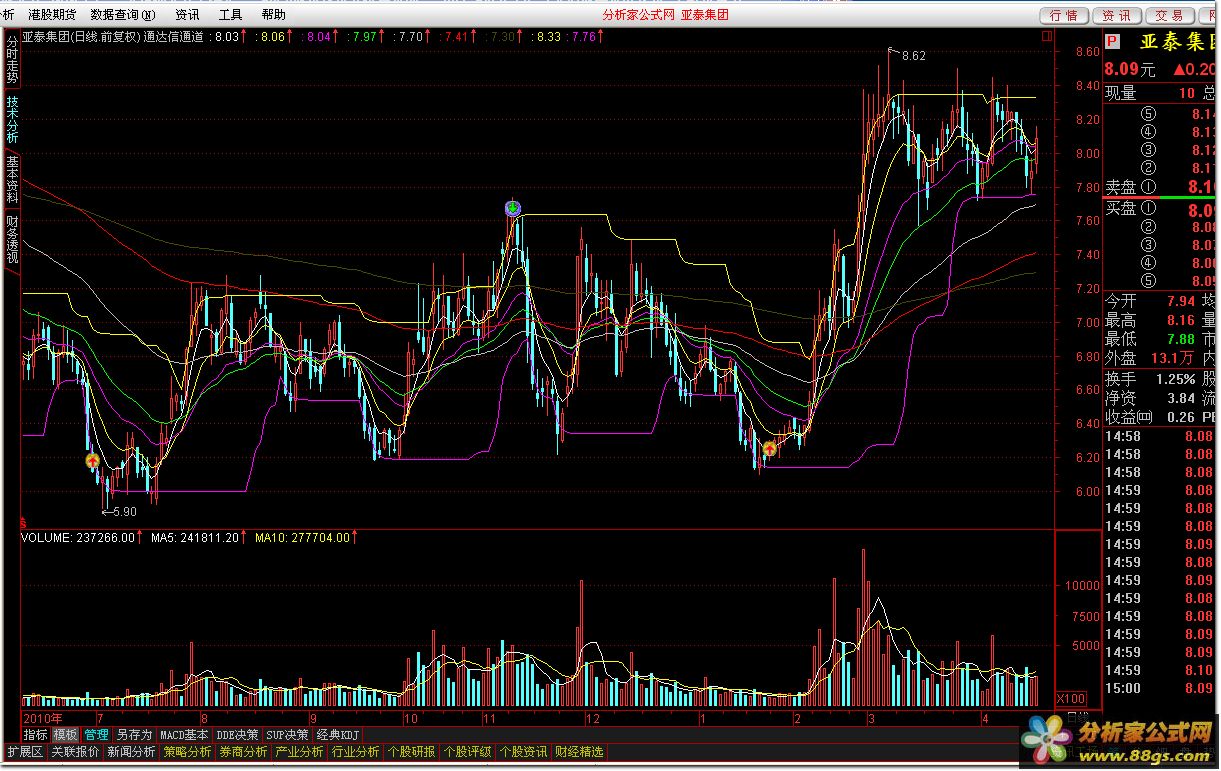Click the 分析家公式网 亚泰集团 title text
Viewport: 1221px width, 771px height.
pyautogui.click(x=665, y=15)
